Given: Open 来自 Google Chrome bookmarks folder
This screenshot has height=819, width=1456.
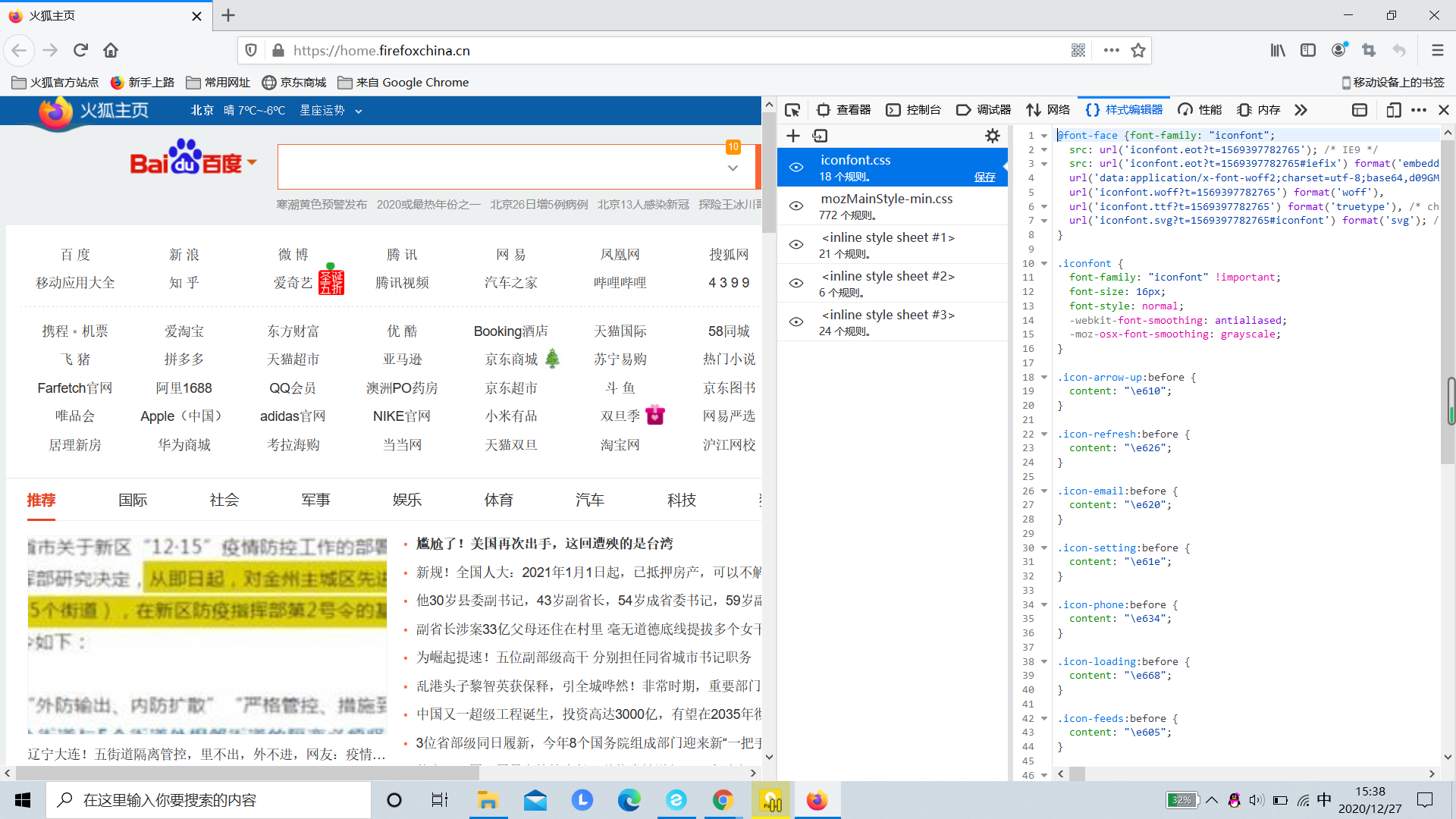Looking at the screenshot, I should [x=403, y=82].
